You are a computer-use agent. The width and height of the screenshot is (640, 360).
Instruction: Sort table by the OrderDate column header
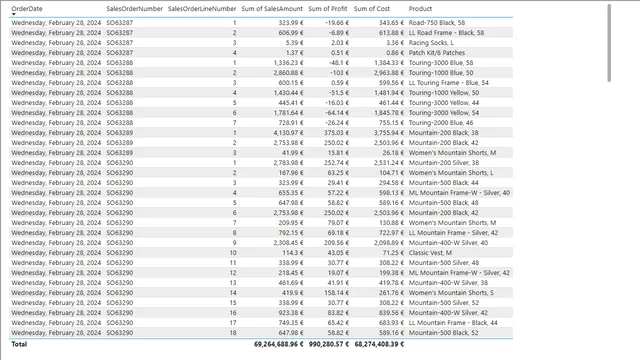[27, 9]
